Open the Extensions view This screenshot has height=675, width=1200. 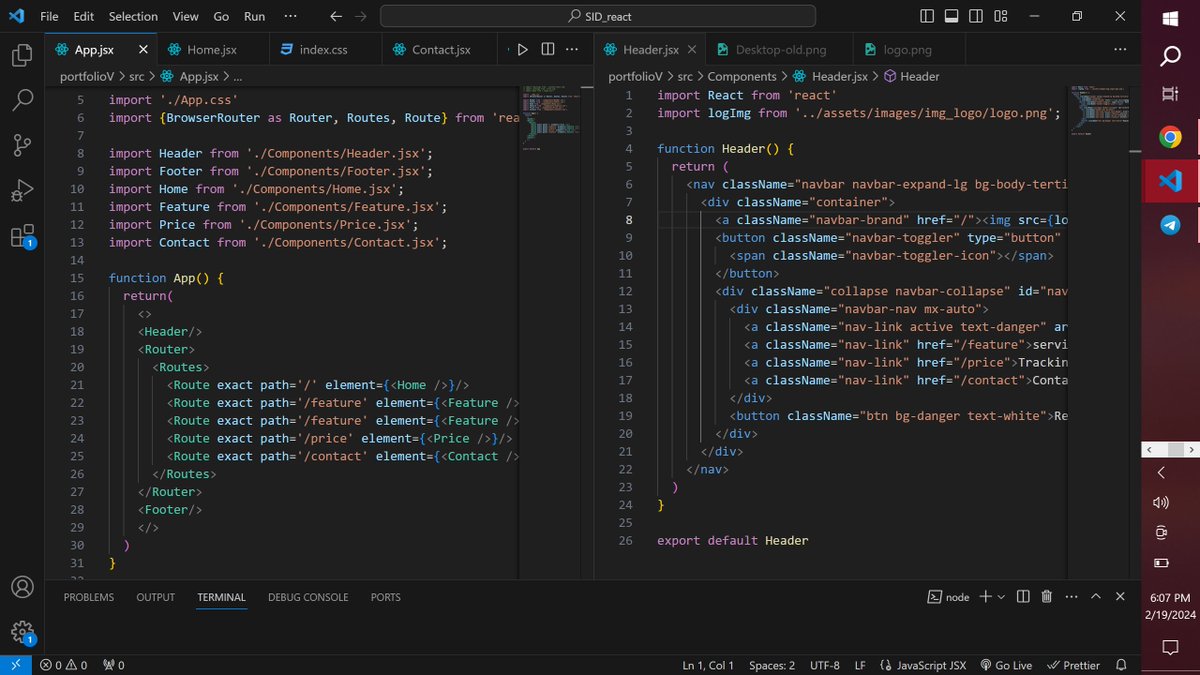click(22, 236)
